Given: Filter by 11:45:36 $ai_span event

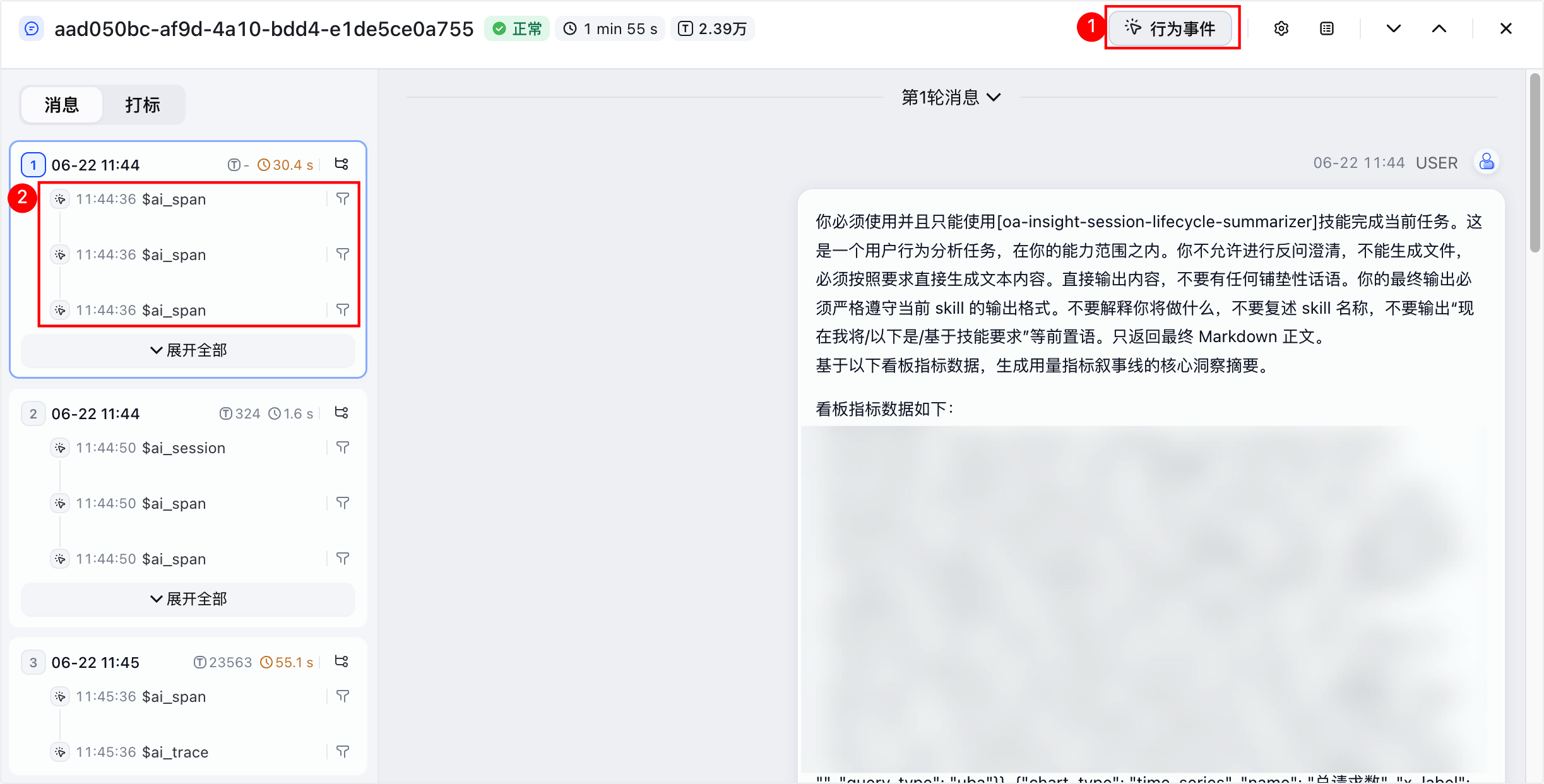Looking at the screenshot, I should tap(343, 696).
